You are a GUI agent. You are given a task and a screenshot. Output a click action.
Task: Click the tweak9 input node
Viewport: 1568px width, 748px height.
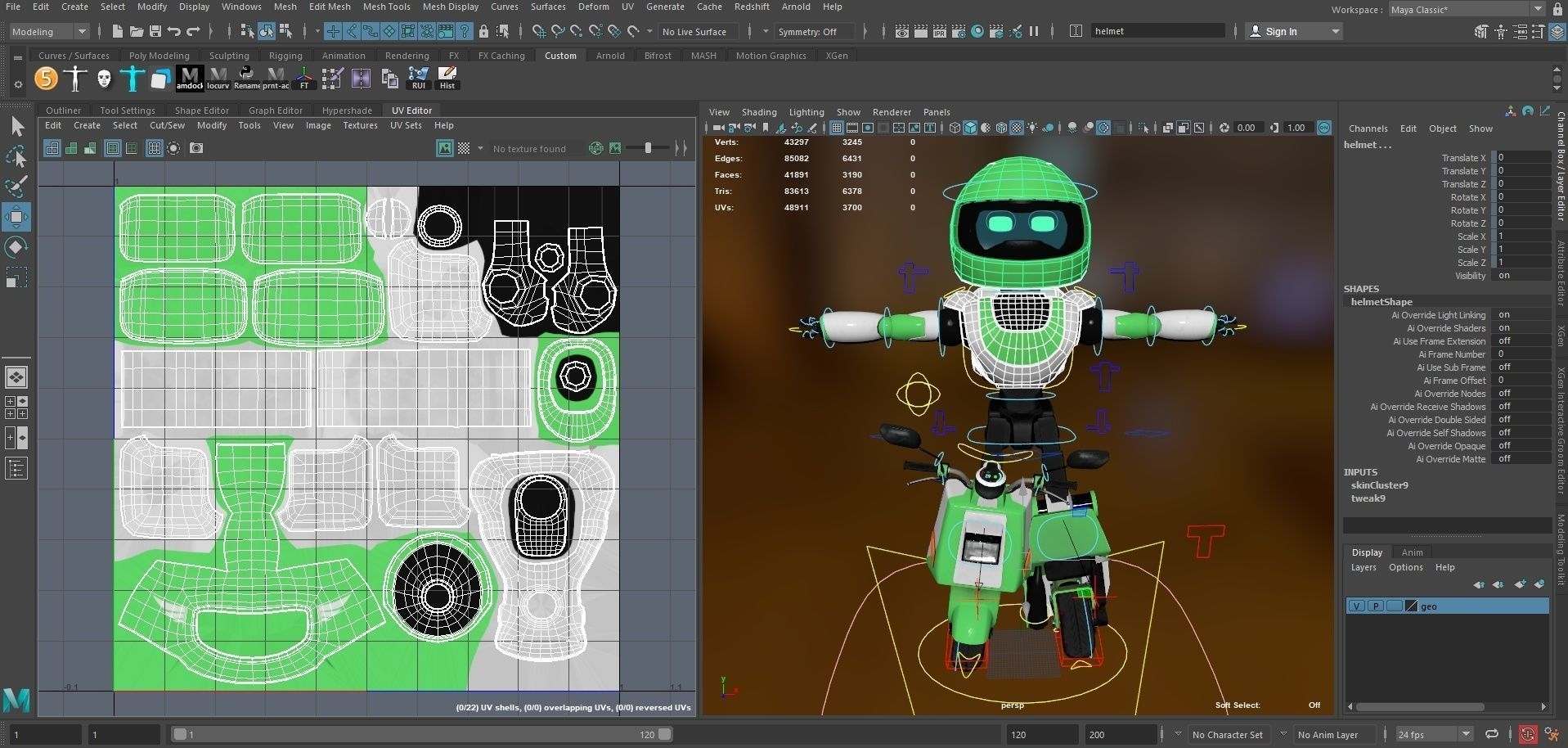pyautogui.click(x=1368, y=498)
